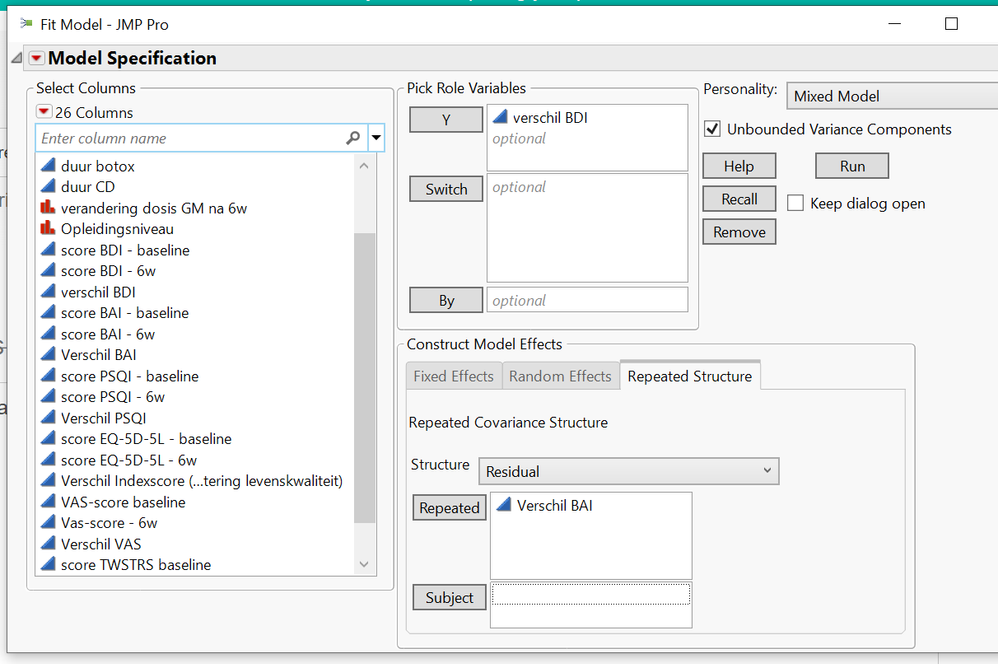Screen dimensions: 998x664
Task: Click the red triangle menu above 26 Columns
Action: pos(42,112)
